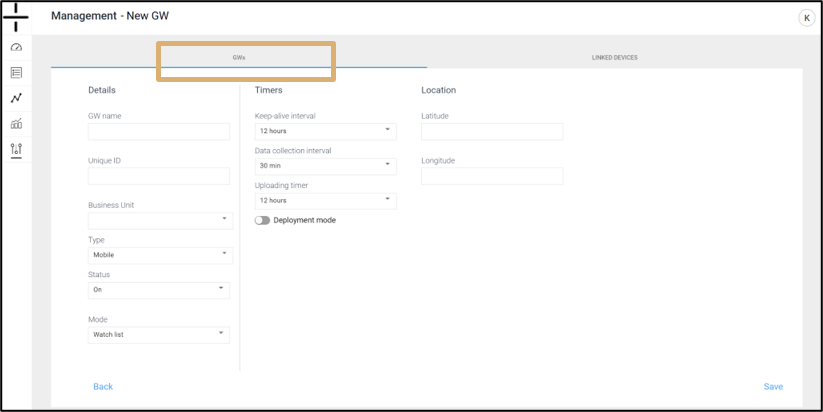Screen dimensions: 823x412
Task: Click the user avatar K icon
Action: [806, 18]
